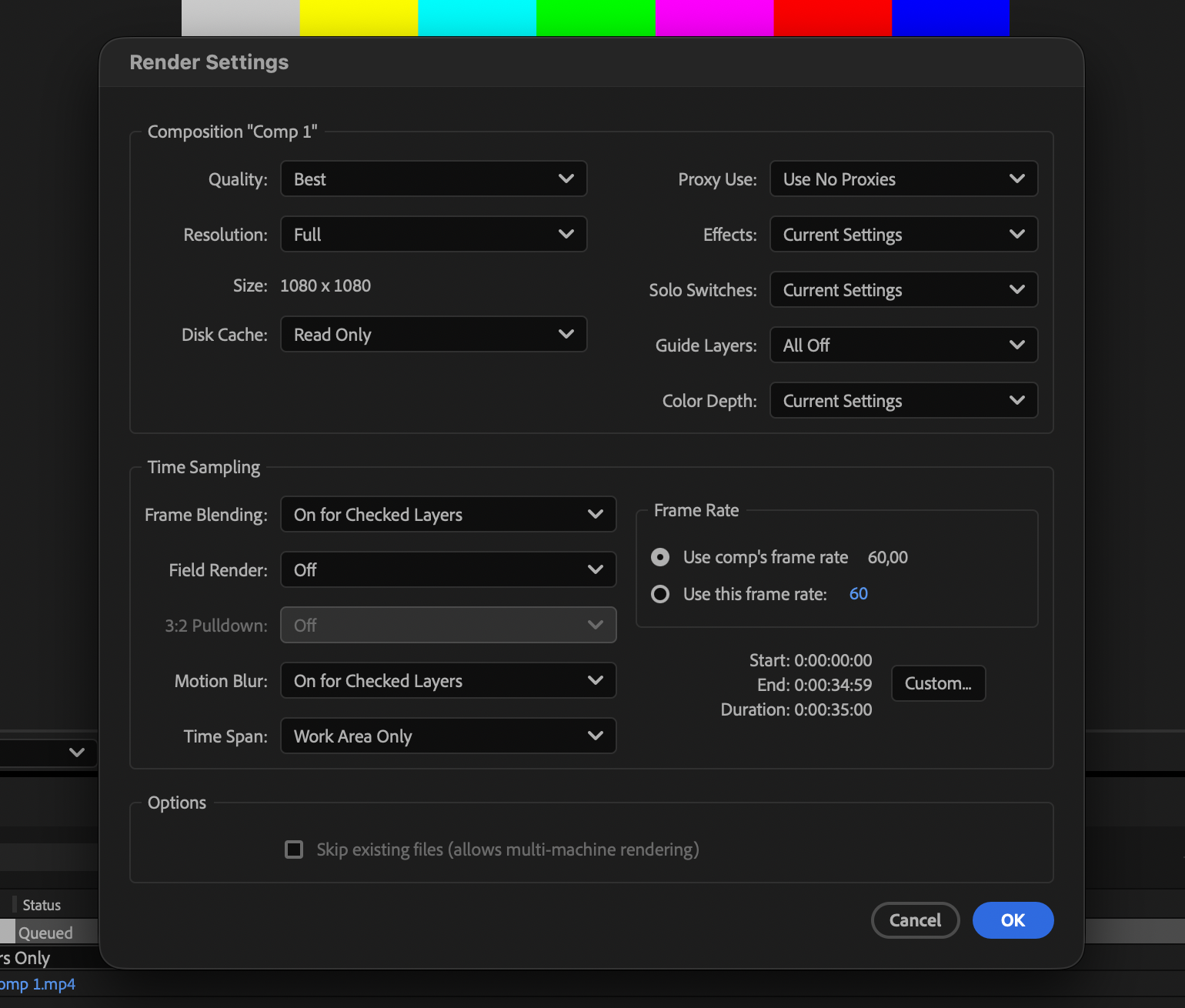Viewport: 1185px width, 1008px height.
Task: Click the Start: 0:00:00:00 timecode text
Action: (x=811, y=660)
